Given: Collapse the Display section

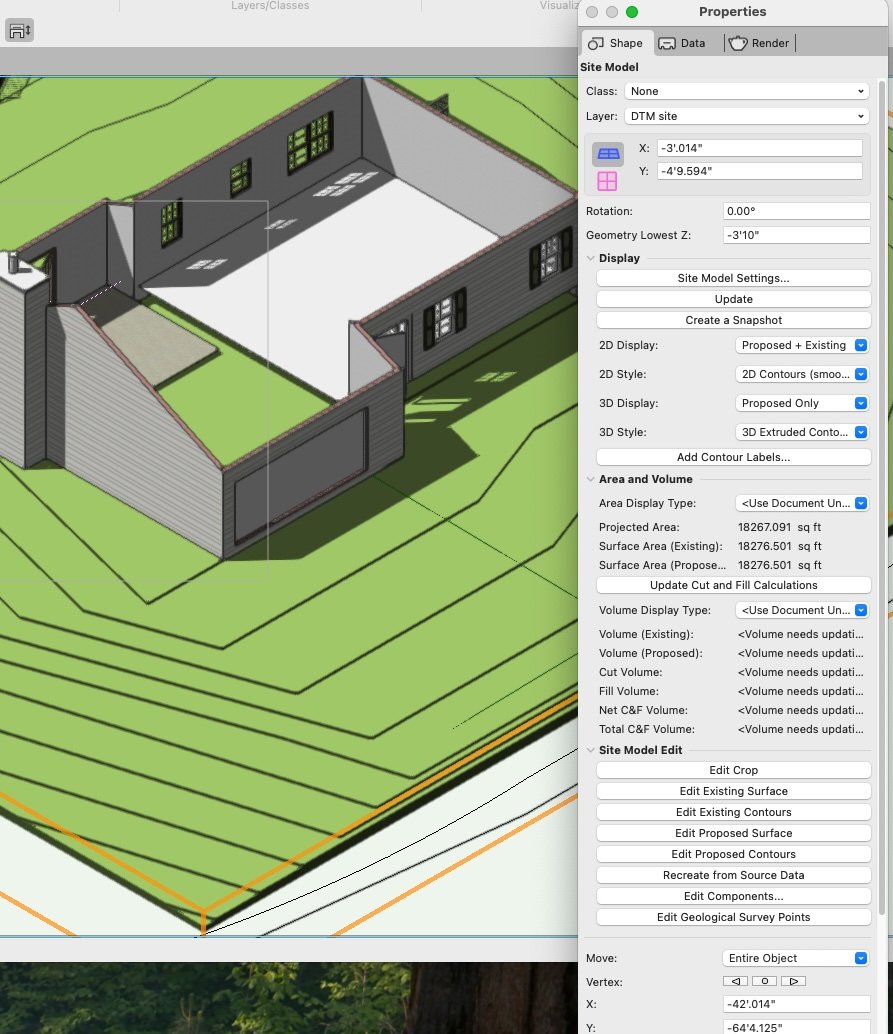Looking at the screenshot, I should (x=590, y=258).
